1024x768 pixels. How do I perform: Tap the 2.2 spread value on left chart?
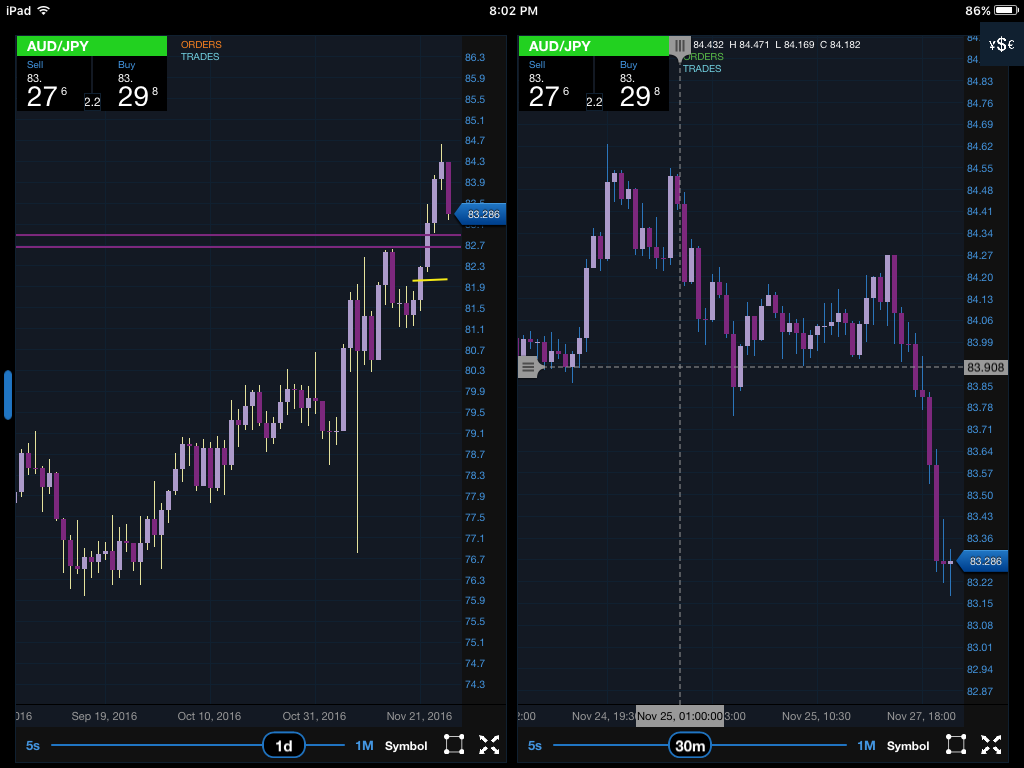click(x=92, y=101)
